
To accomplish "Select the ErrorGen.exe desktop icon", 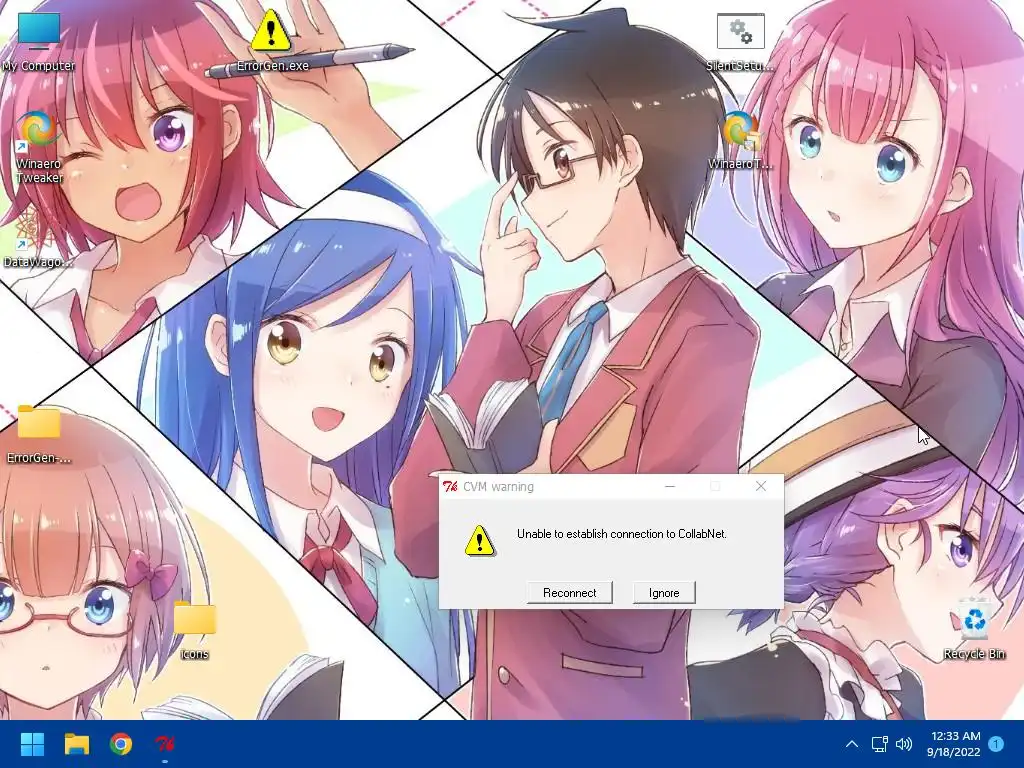I will click(x=272, y=40).
